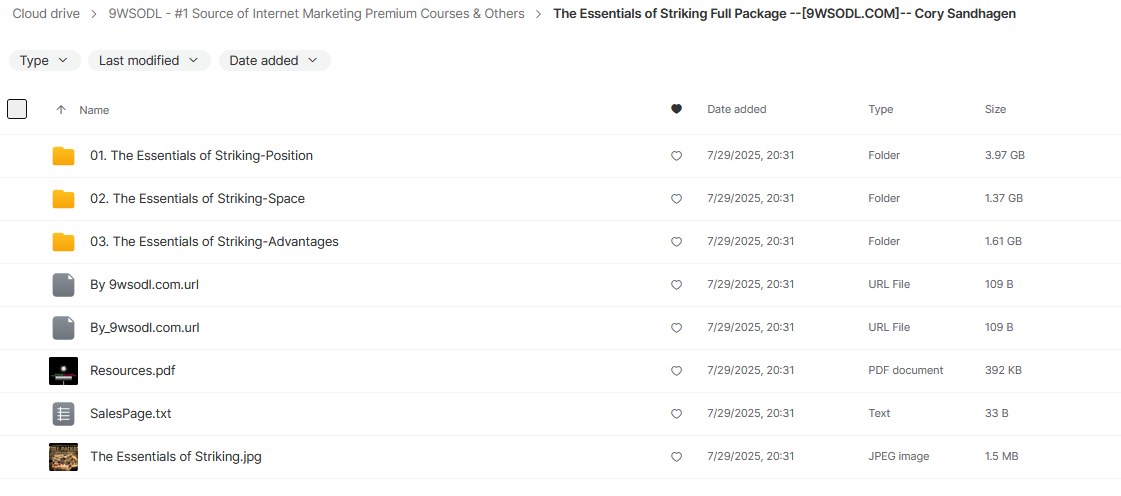Viewport: 1121px width, 496px height.
Task: Expand the Last modified filter
Action: 149,61
